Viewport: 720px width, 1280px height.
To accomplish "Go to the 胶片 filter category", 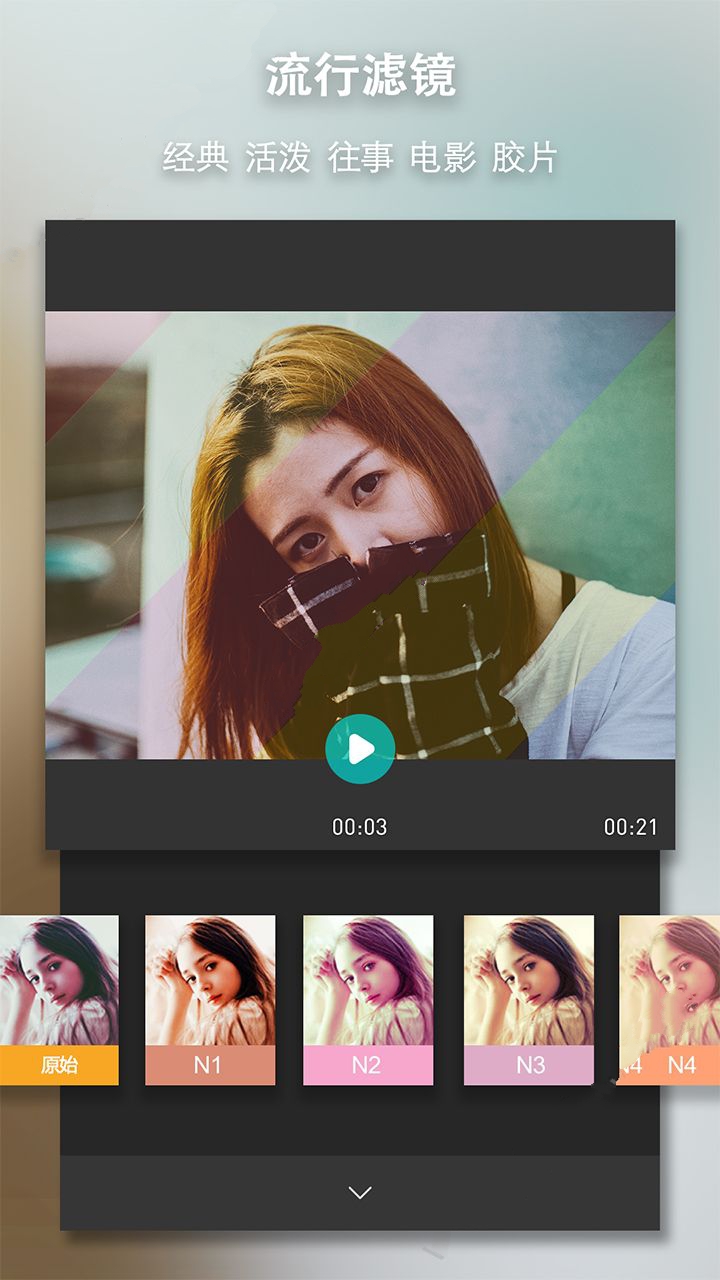I will 524,158.
